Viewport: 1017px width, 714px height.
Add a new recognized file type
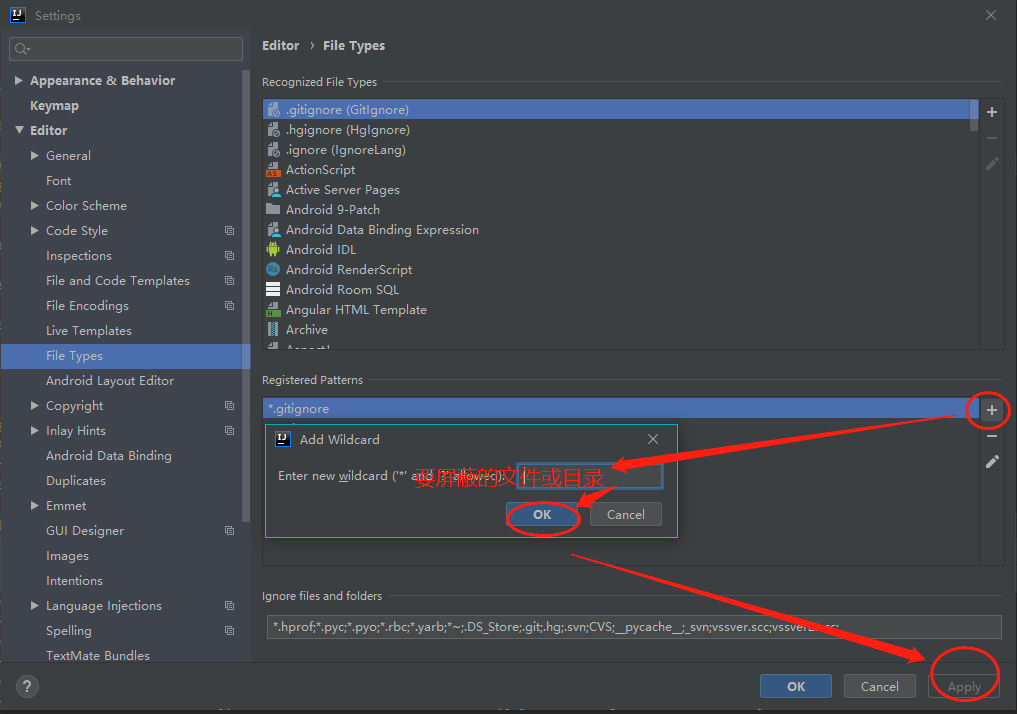coord(990,112)
